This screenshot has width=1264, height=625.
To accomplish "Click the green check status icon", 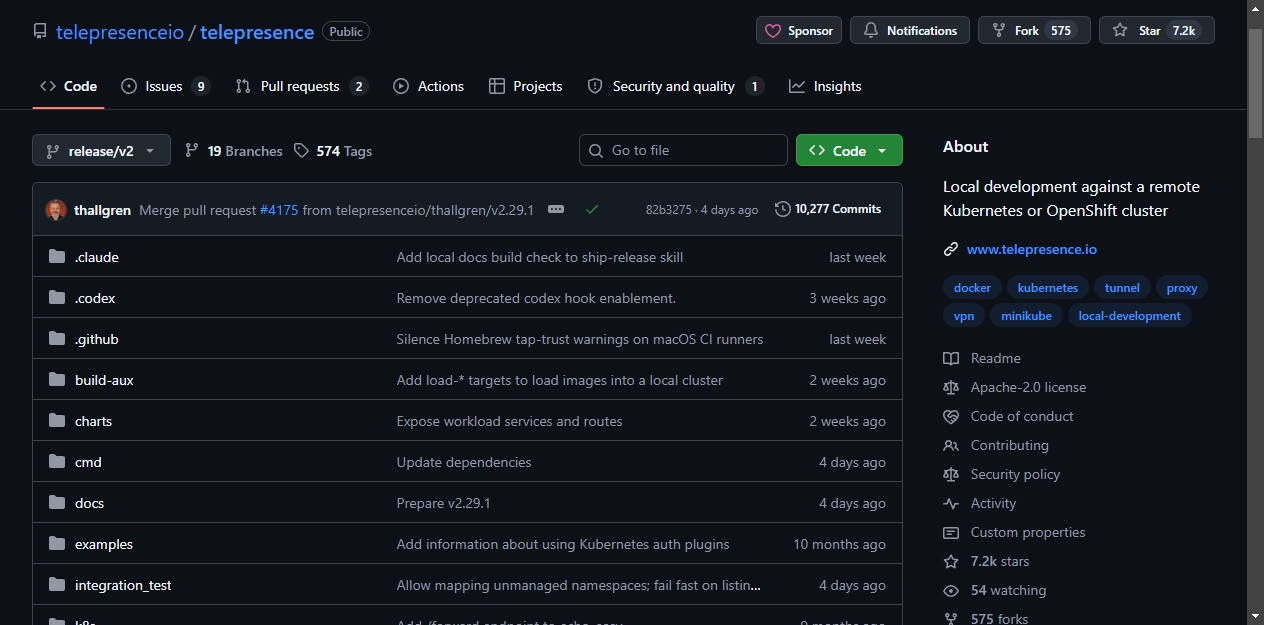I will tap(592, 210).
